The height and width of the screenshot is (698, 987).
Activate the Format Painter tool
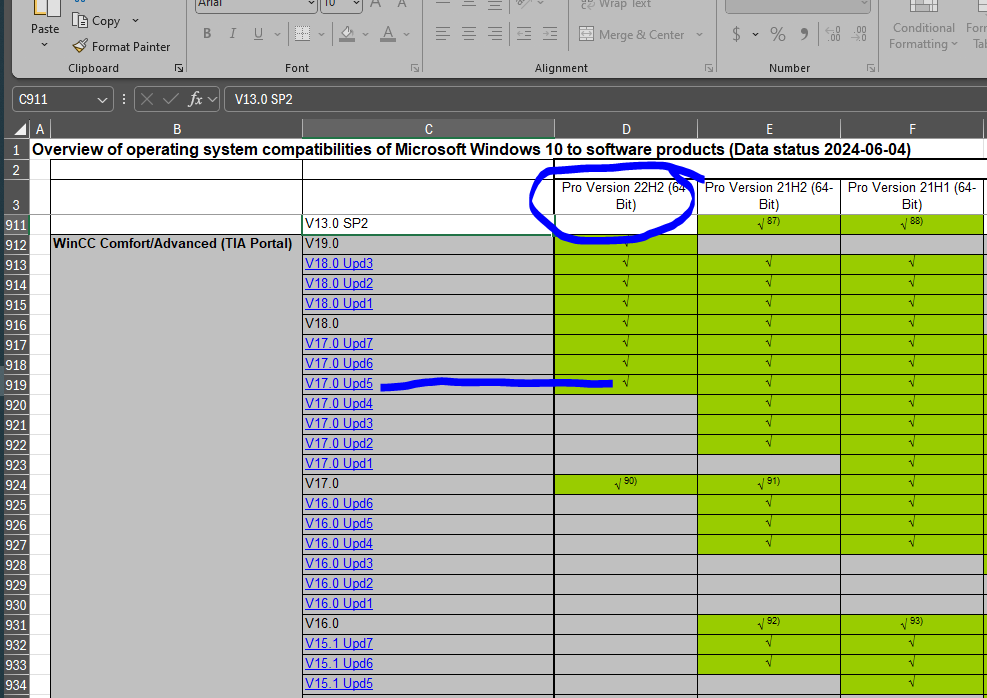pos(121,47)
